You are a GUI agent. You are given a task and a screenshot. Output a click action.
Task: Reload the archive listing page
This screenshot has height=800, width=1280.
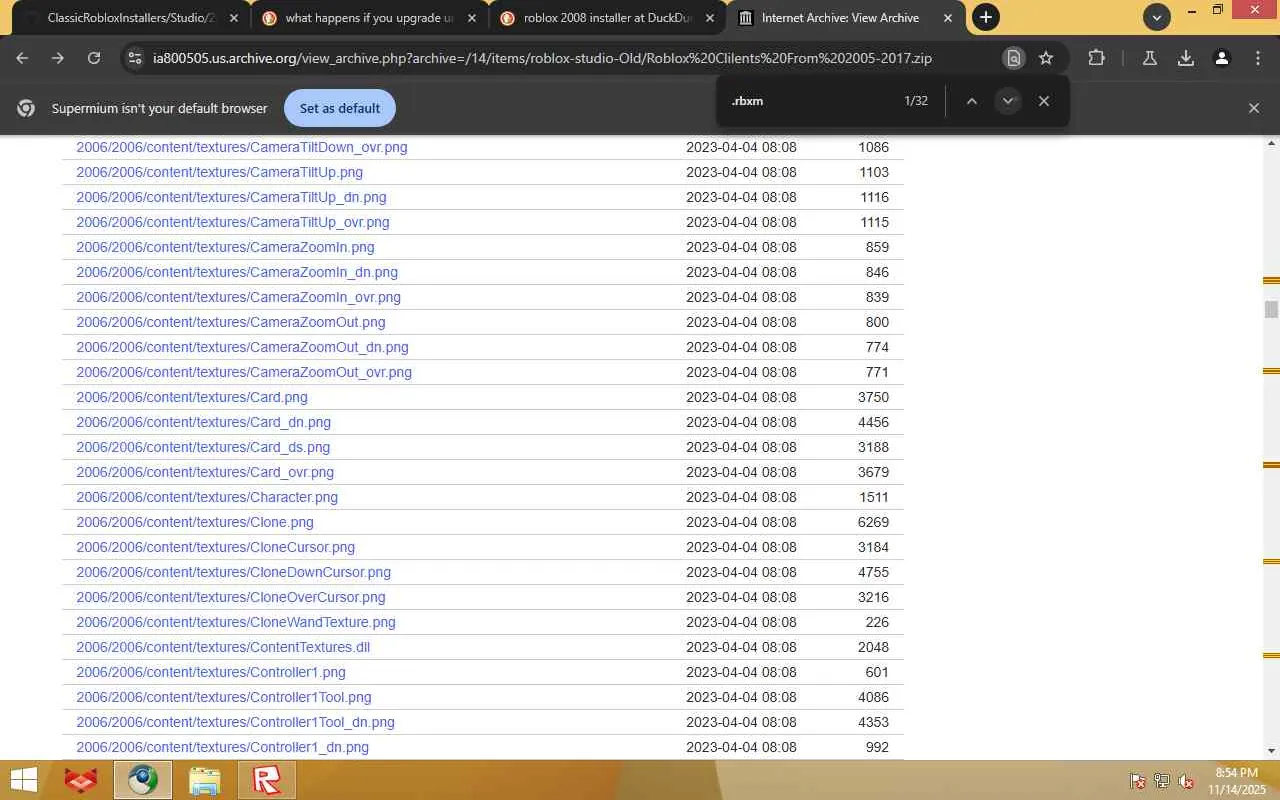(94, 58)
